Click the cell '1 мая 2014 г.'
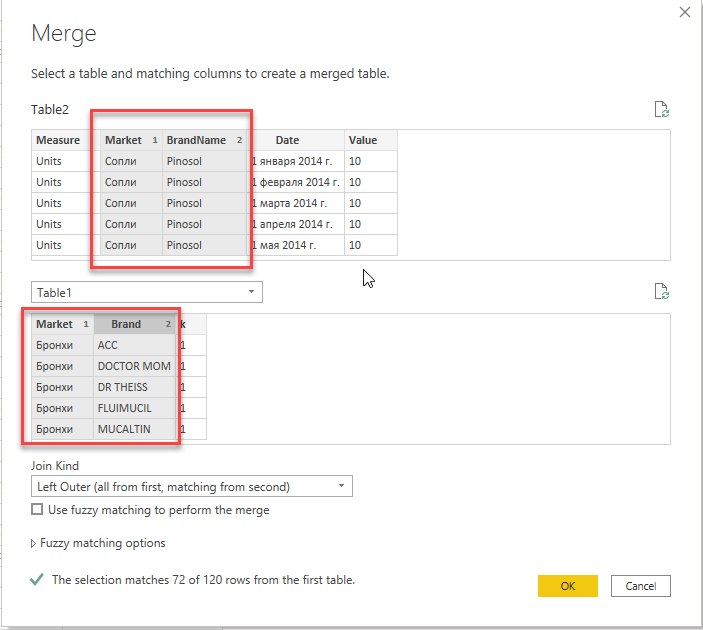703x630 pixels. 296,245
